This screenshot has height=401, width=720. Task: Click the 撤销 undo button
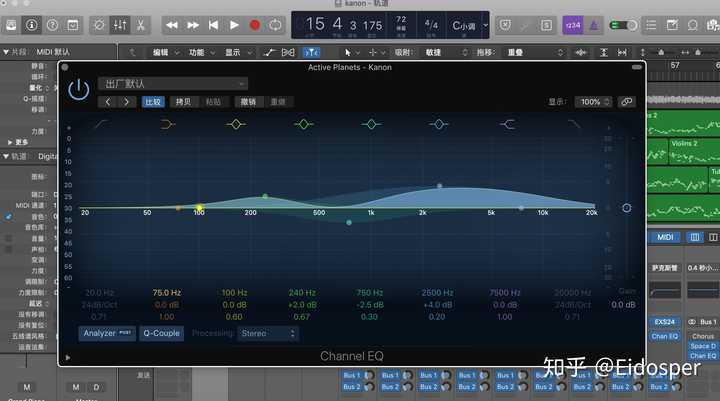tap(248, 102)
